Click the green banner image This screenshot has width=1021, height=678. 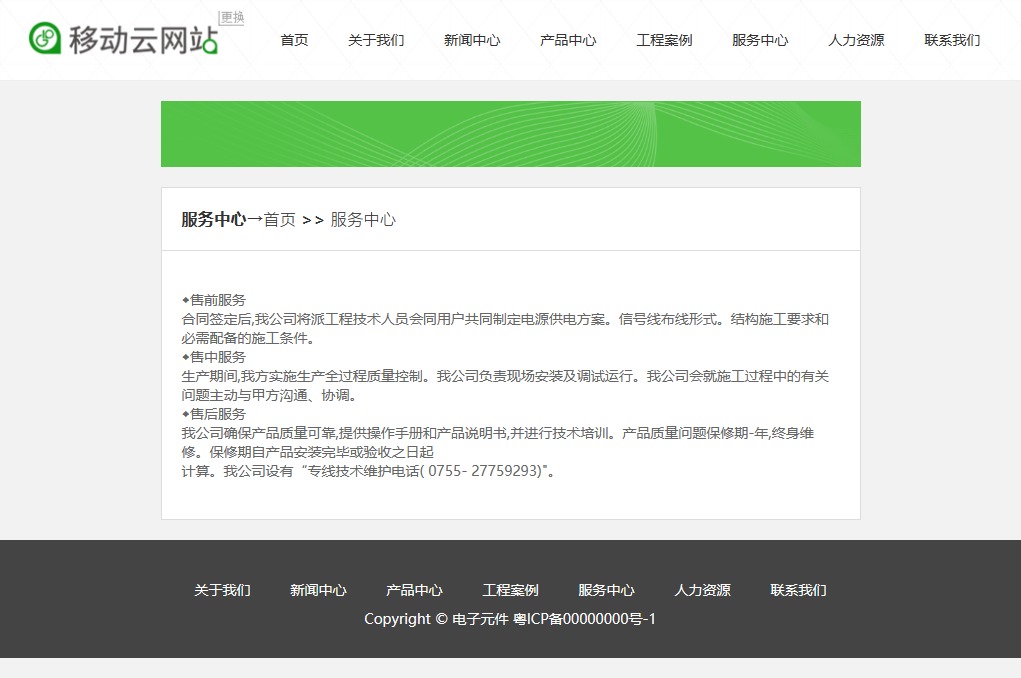(510, 134)
